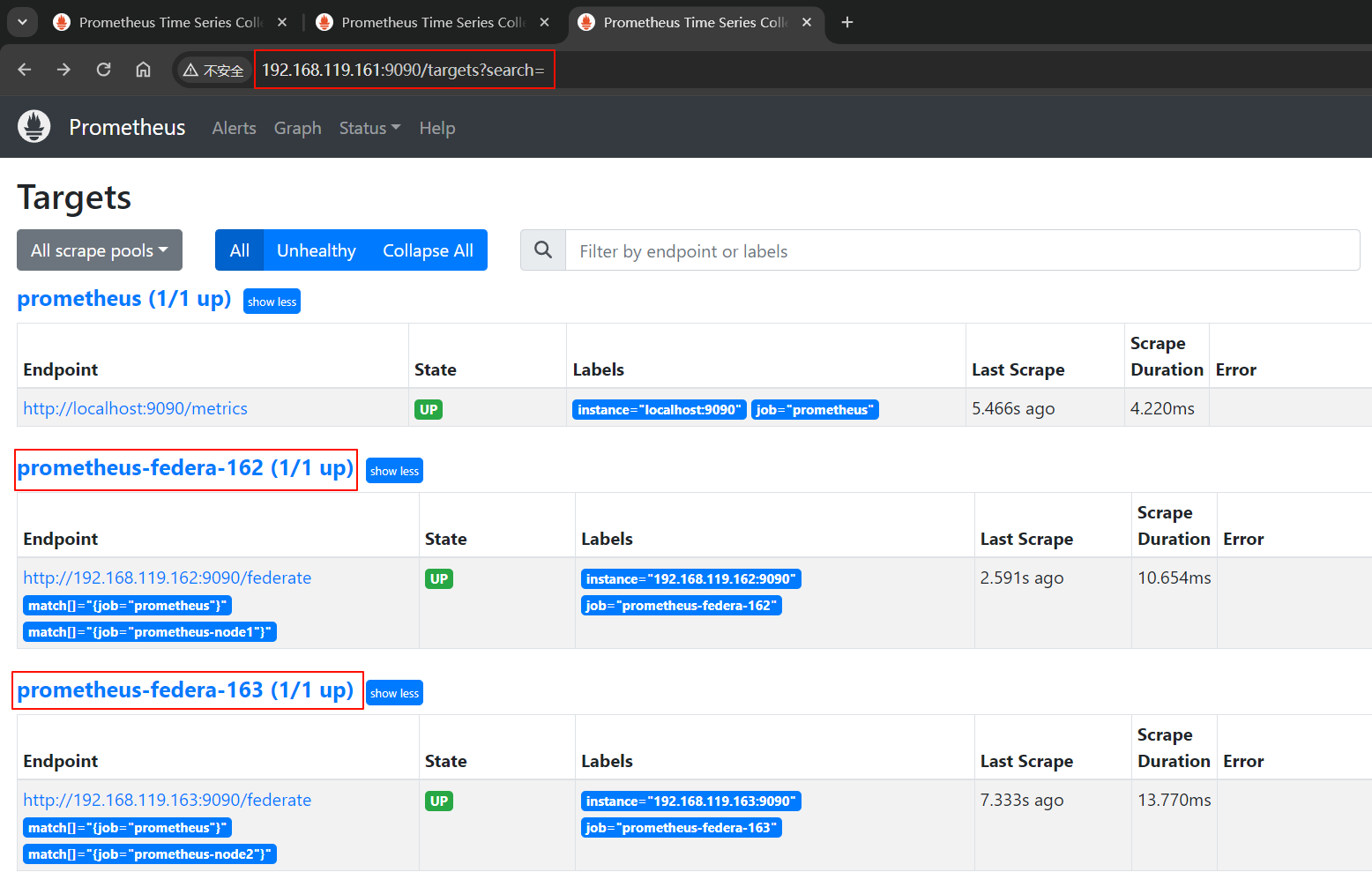Click the prometheus (1/1 up) heading

[x=124, y=299]
